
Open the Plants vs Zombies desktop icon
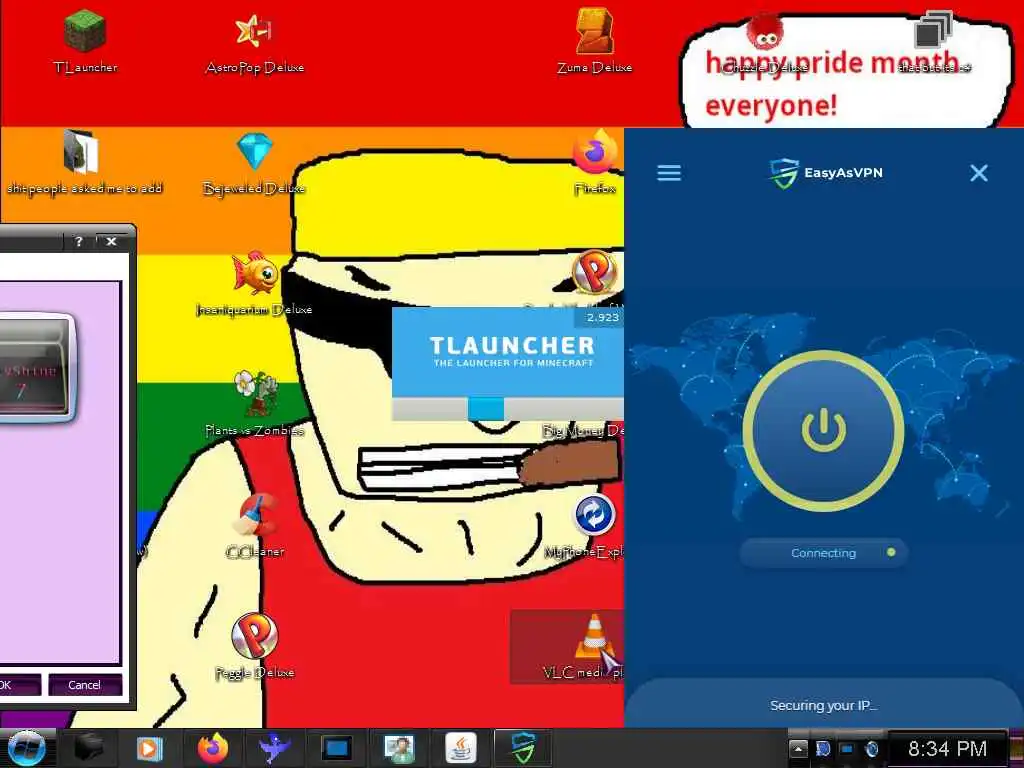254,405
